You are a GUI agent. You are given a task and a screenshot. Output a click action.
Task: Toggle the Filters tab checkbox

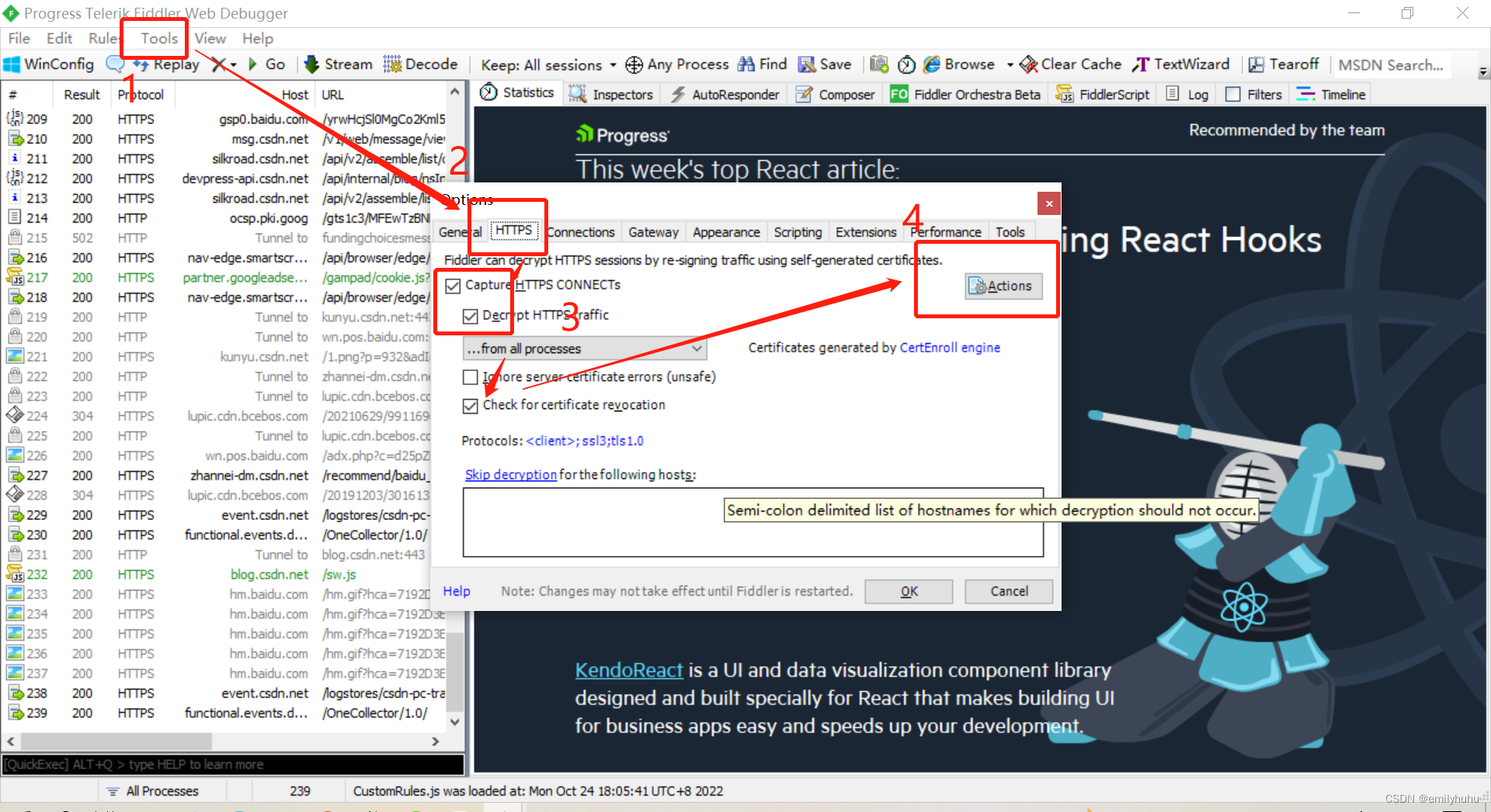click(x=1232, y=94)
